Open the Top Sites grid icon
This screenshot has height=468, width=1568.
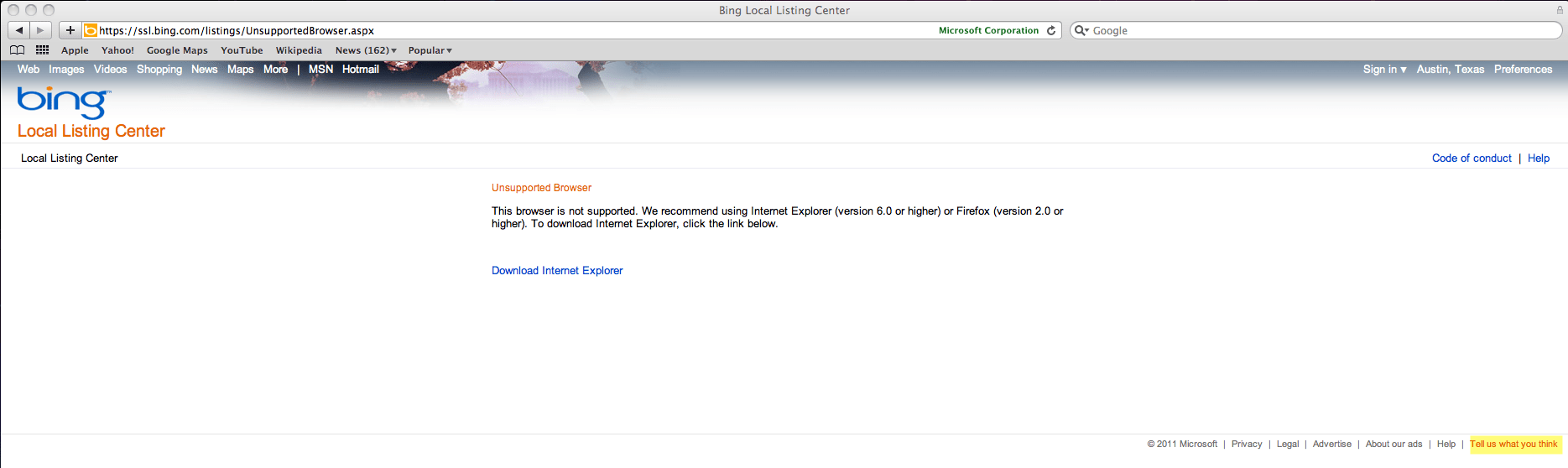(x=42, y=50)
